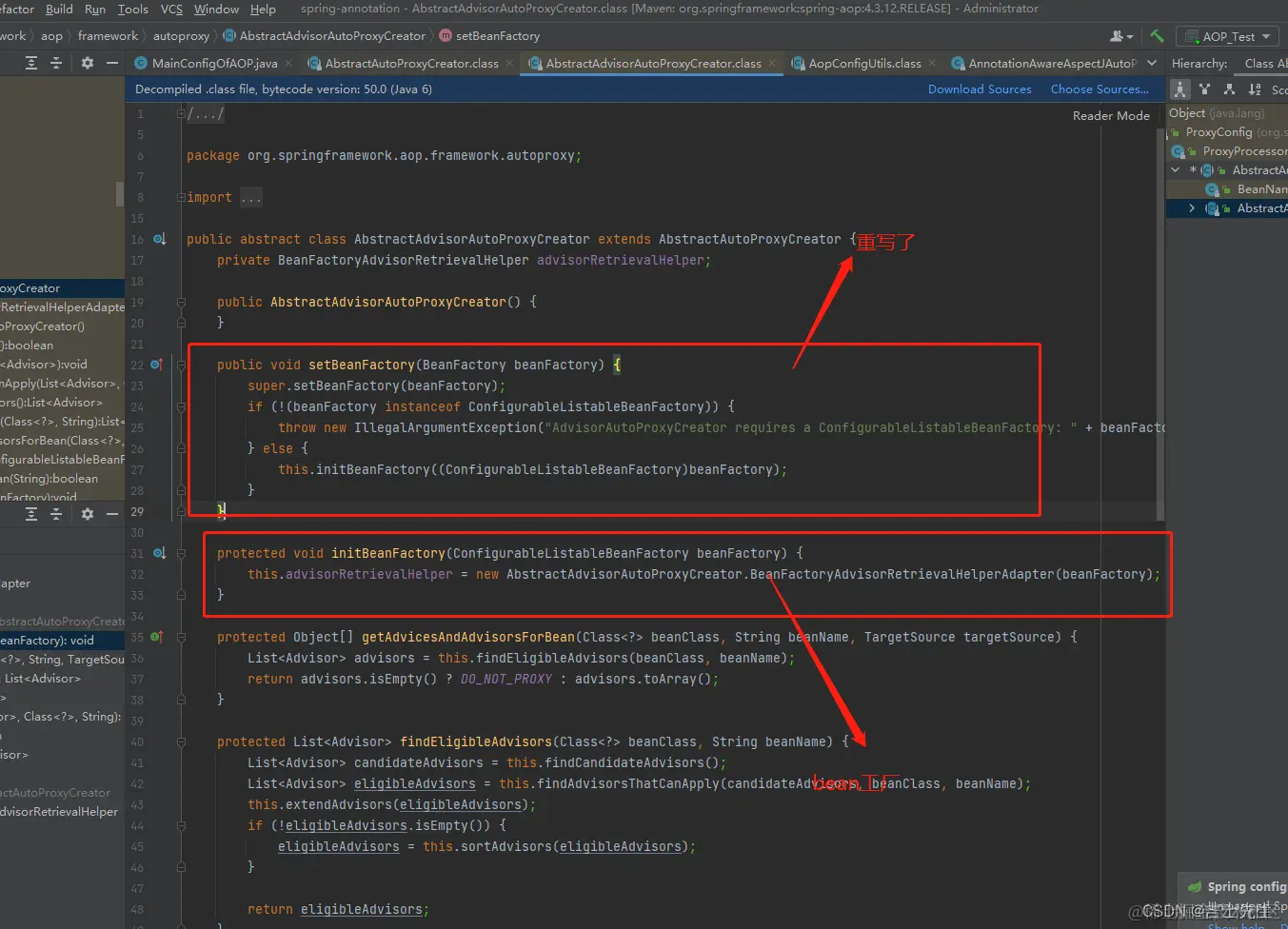Close the MainConfigOfAOP.java tab

pyautogui.click(x=289, y=64)
